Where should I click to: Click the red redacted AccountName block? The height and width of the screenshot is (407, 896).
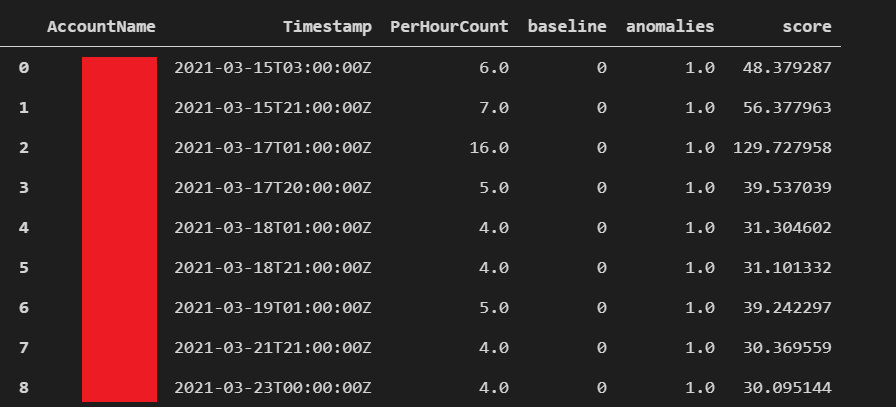[x=119, y=228]
